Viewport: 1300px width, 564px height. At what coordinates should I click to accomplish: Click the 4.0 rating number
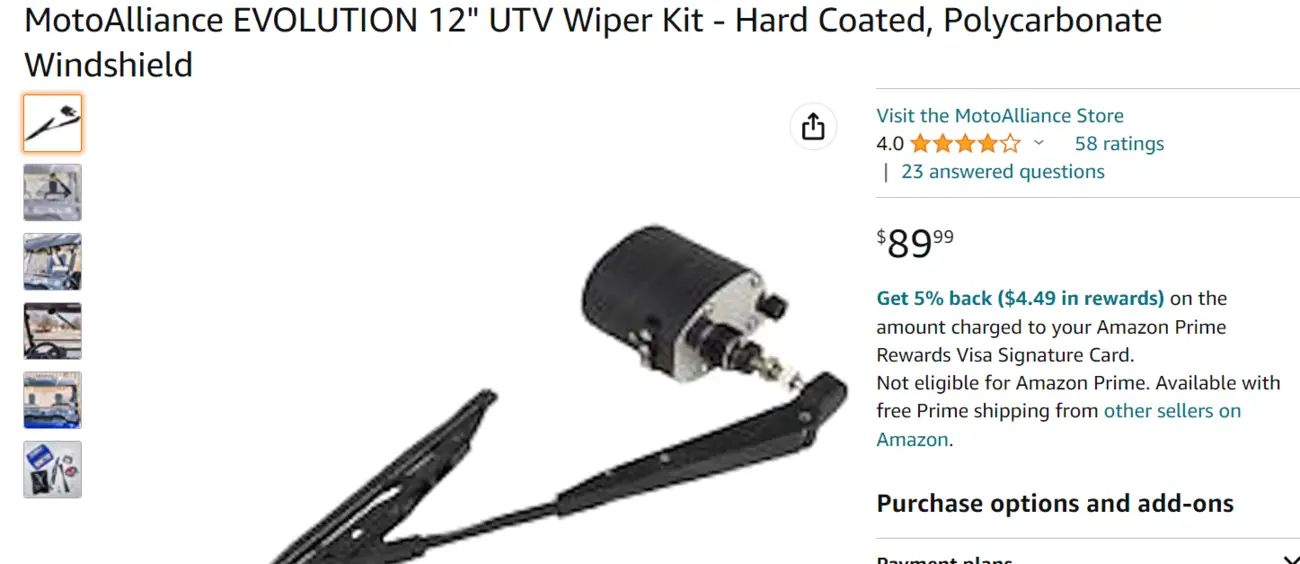pyautogui.click(x=890, y=144)
